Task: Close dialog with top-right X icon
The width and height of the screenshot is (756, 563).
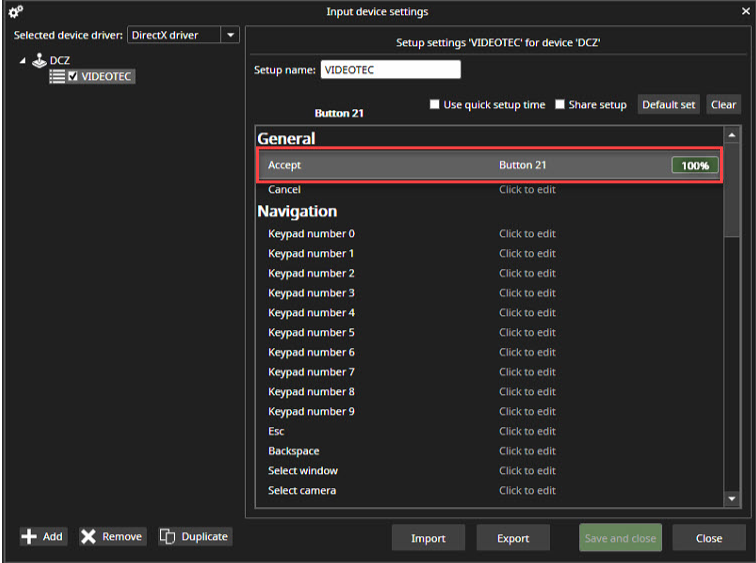Action: [x=740, y=12]
